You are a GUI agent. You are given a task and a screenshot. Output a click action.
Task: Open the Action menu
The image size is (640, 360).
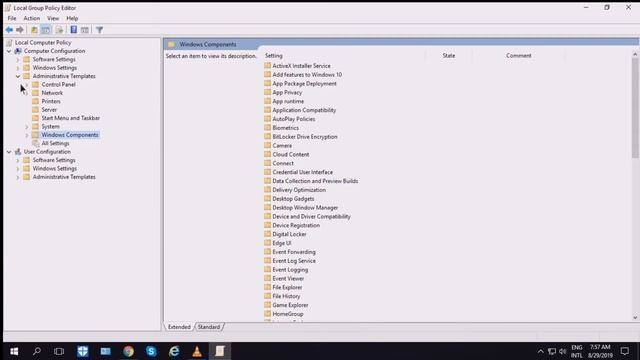(31, 18)
